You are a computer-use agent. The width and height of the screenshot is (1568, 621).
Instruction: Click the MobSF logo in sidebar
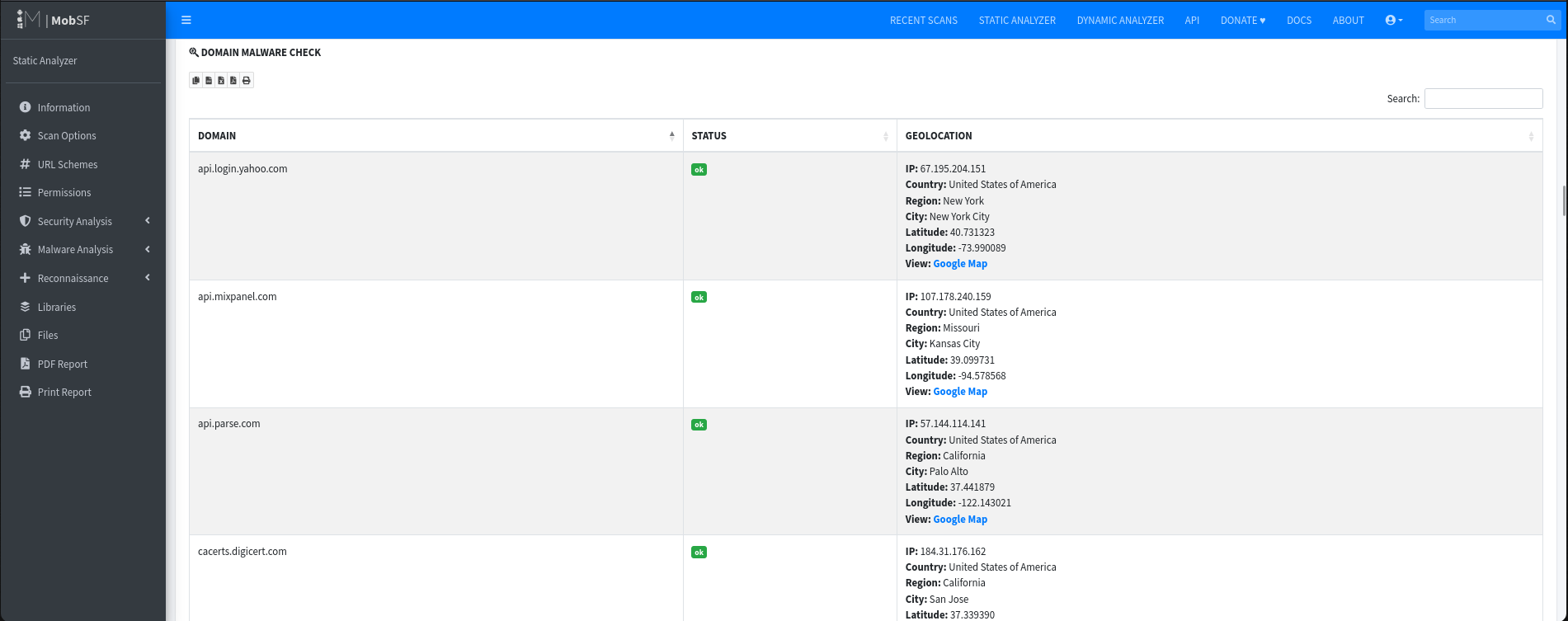pyautogui.click(x=54, y=20)
